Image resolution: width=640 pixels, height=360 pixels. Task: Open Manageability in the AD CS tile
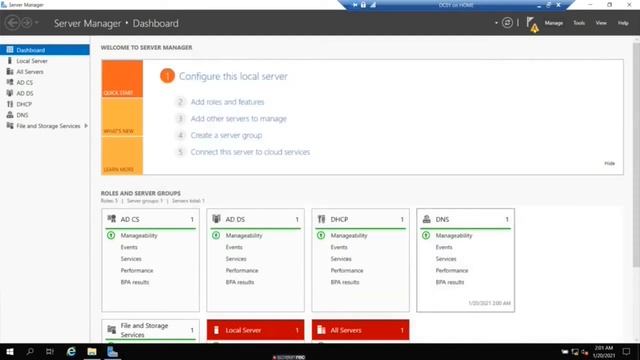pos(139,236)
